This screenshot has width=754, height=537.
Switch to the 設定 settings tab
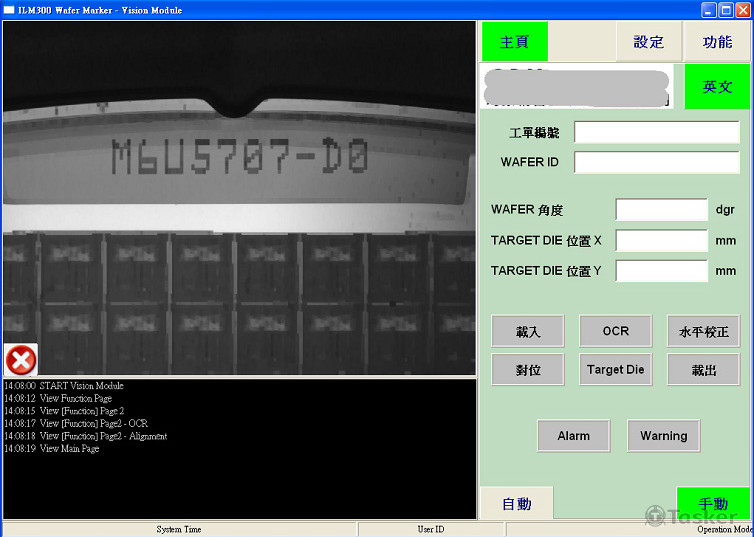(x=648, y=42)
